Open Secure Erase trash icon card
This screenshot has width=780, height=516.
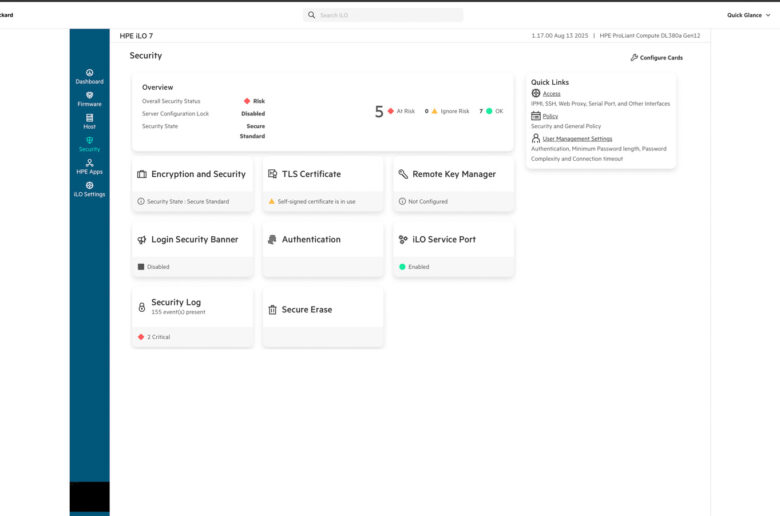[272, 310]
